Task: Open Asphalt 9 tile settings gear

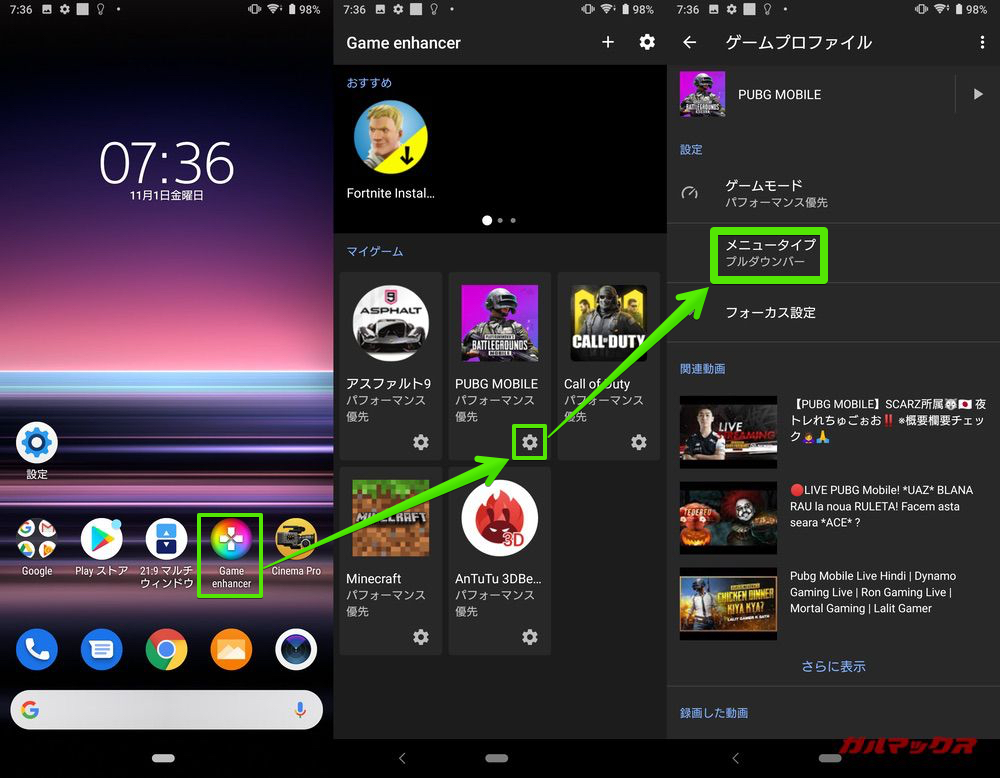Action: [x=421, y=442]
